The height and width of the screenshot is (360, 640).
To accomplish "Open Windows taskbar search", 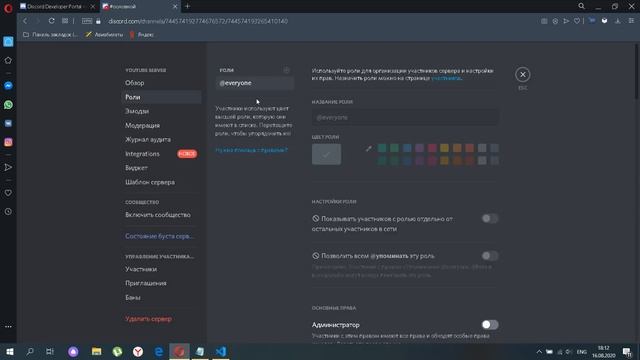I will (x=30, y=351).
